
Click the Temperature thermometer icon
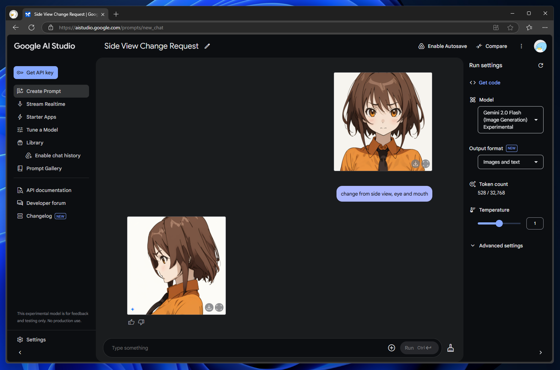(x=472, y=210)
